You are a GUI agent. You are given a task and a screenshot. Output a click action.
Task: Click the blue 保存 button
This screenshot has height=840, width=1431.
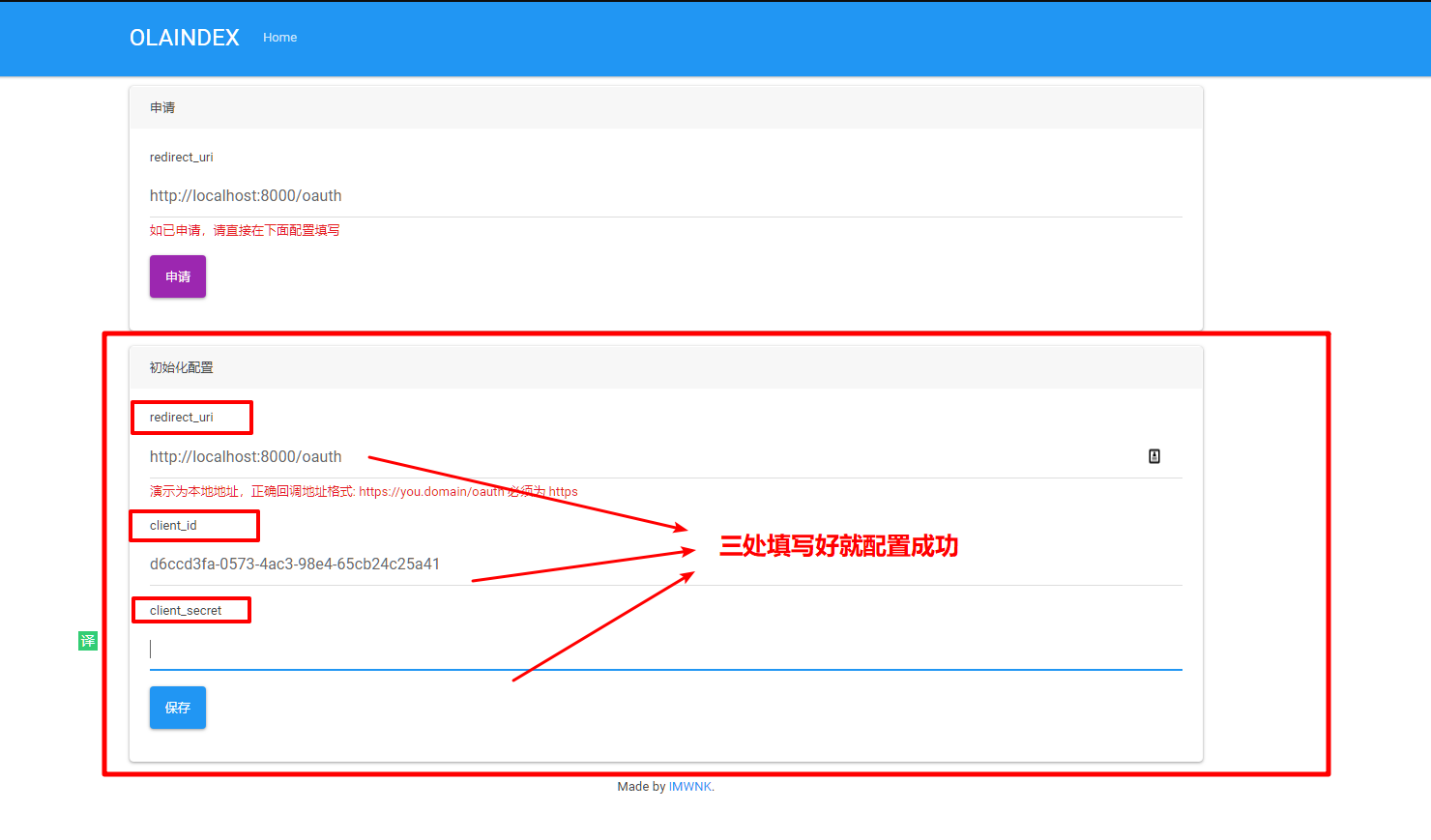click(178, 708)
